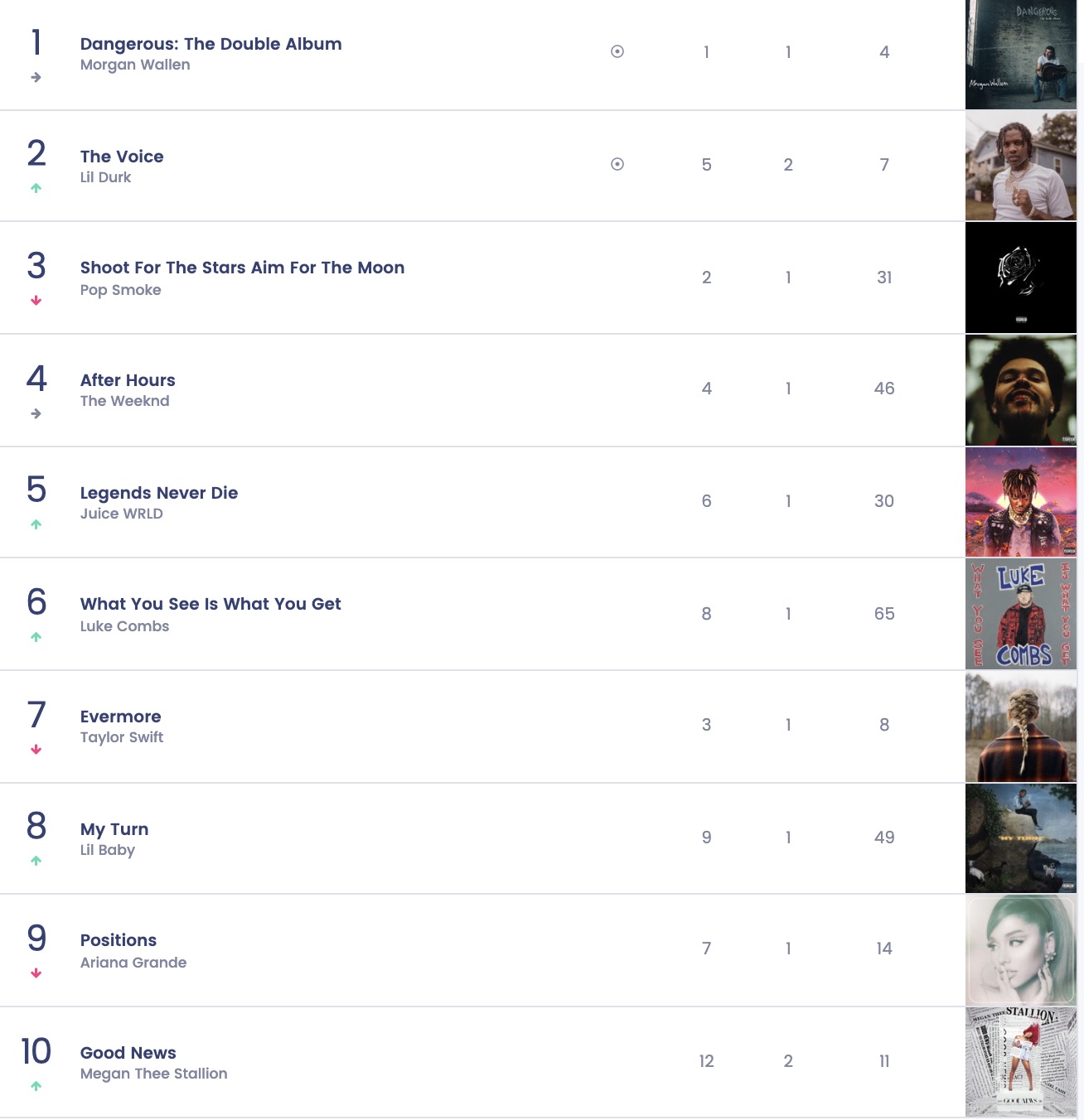View Positions album cover image

1021,950
